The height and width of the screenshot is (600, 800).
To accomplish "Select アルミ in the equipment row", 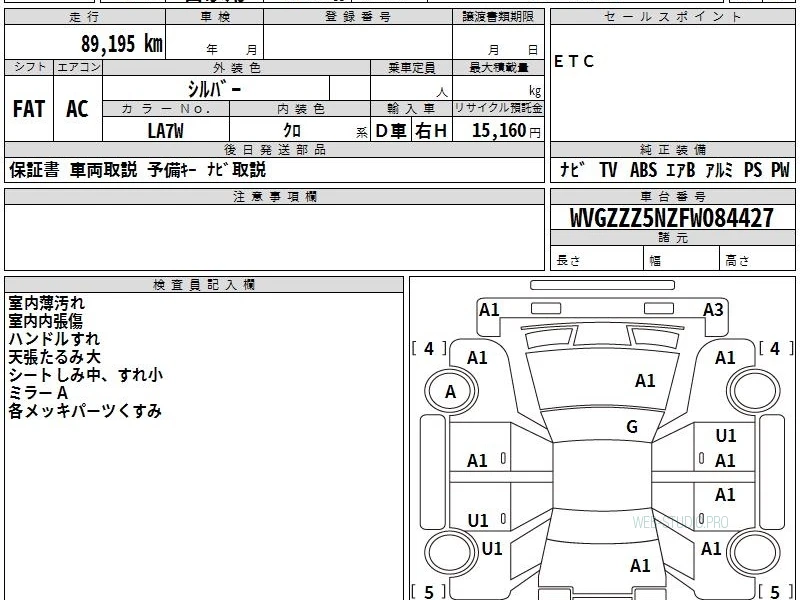I will coord(719,170).
